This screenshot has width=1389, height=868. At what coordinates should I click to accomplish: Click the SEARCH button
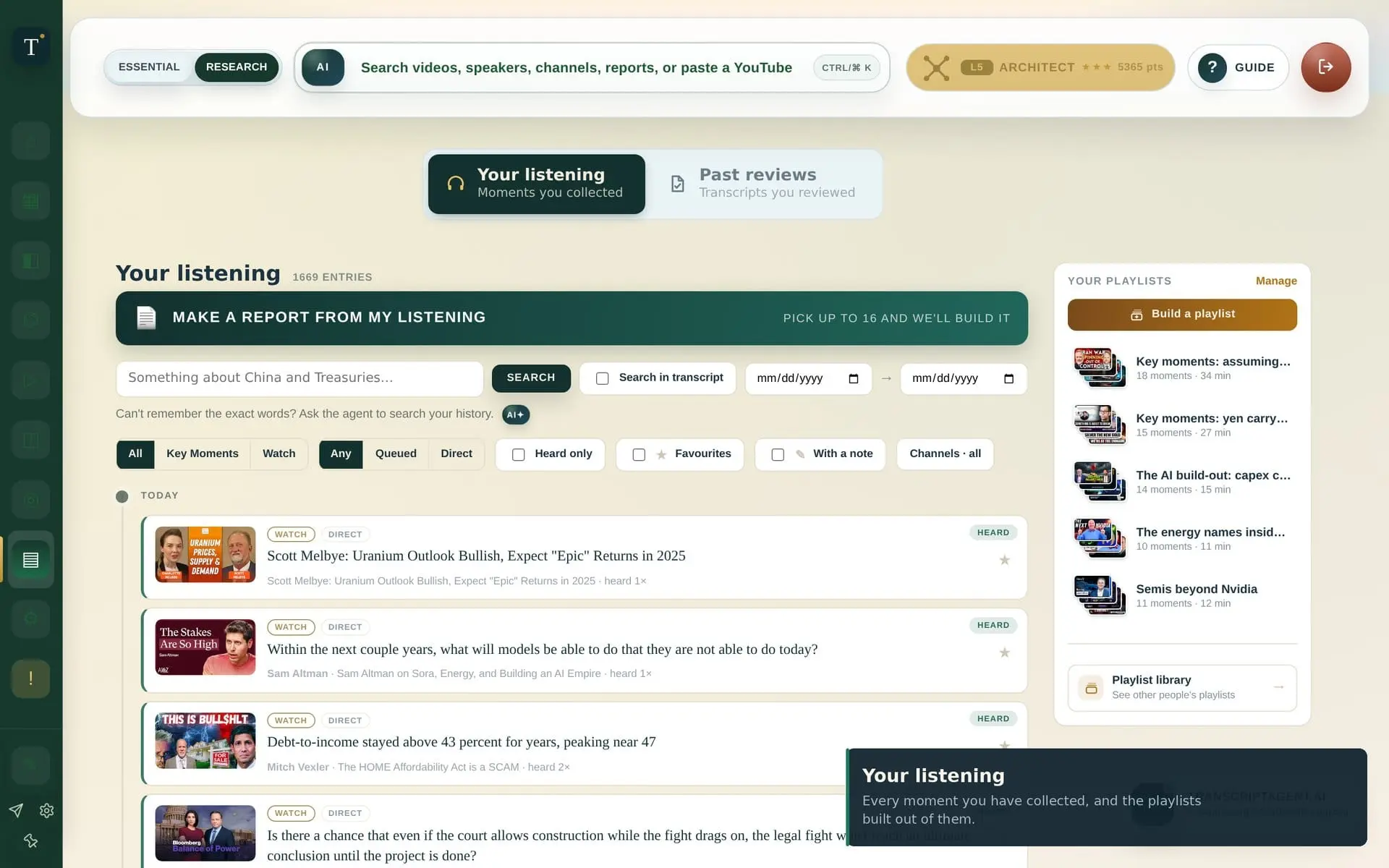tap(531, 378)
